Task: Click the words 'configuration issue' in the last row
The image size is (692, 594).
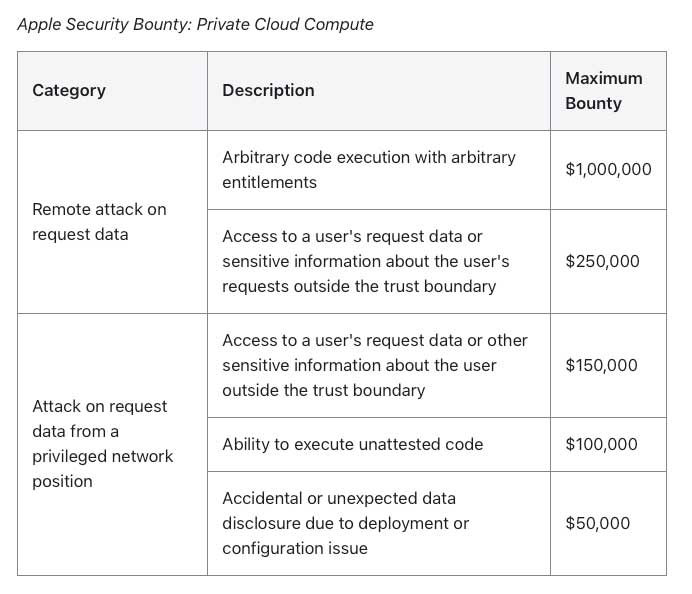Action: [294, 548]
